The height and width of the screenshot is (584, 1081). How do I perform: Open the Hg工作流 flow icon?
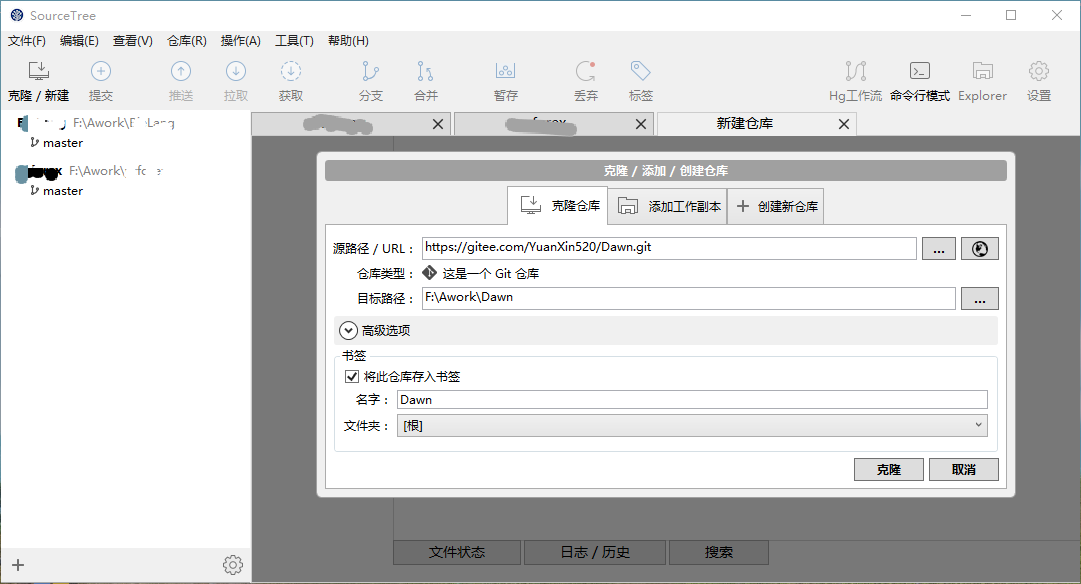coord(856,71)
